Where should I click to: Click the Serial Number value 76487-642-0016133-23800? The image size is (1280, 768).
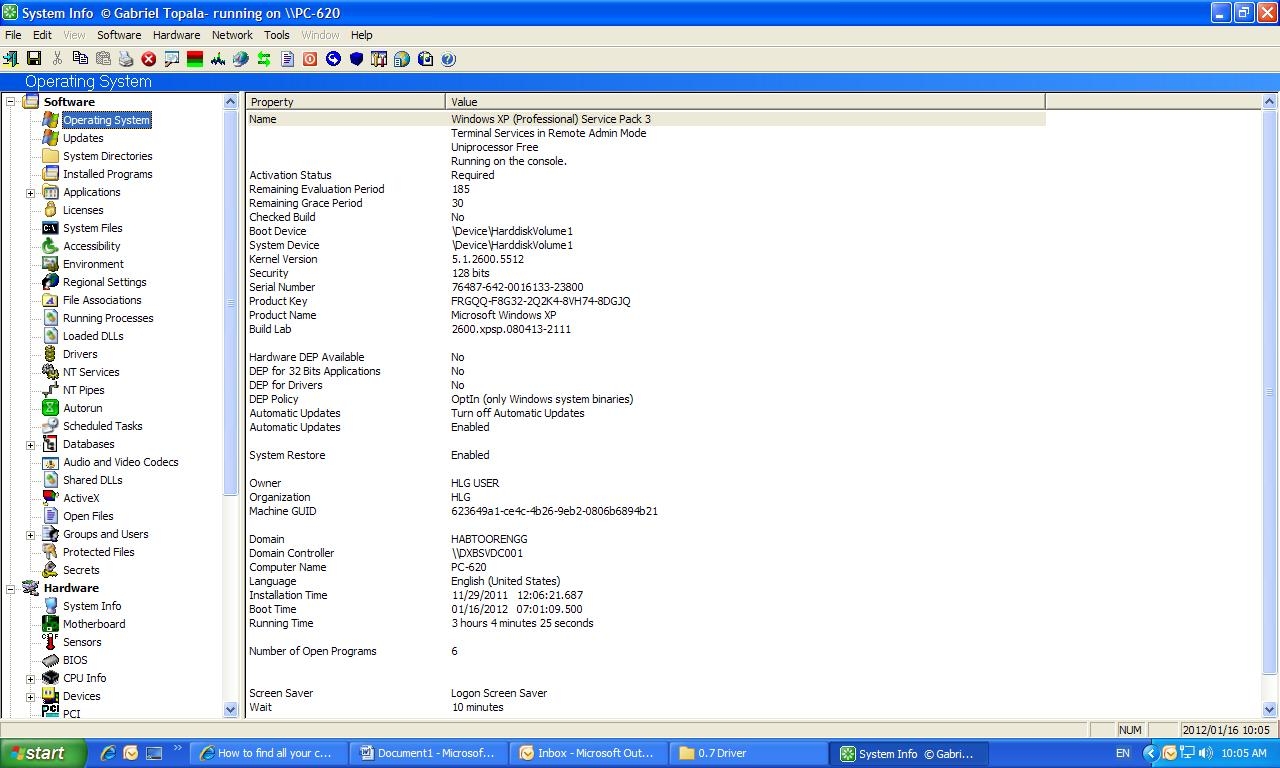coord(517,287)
